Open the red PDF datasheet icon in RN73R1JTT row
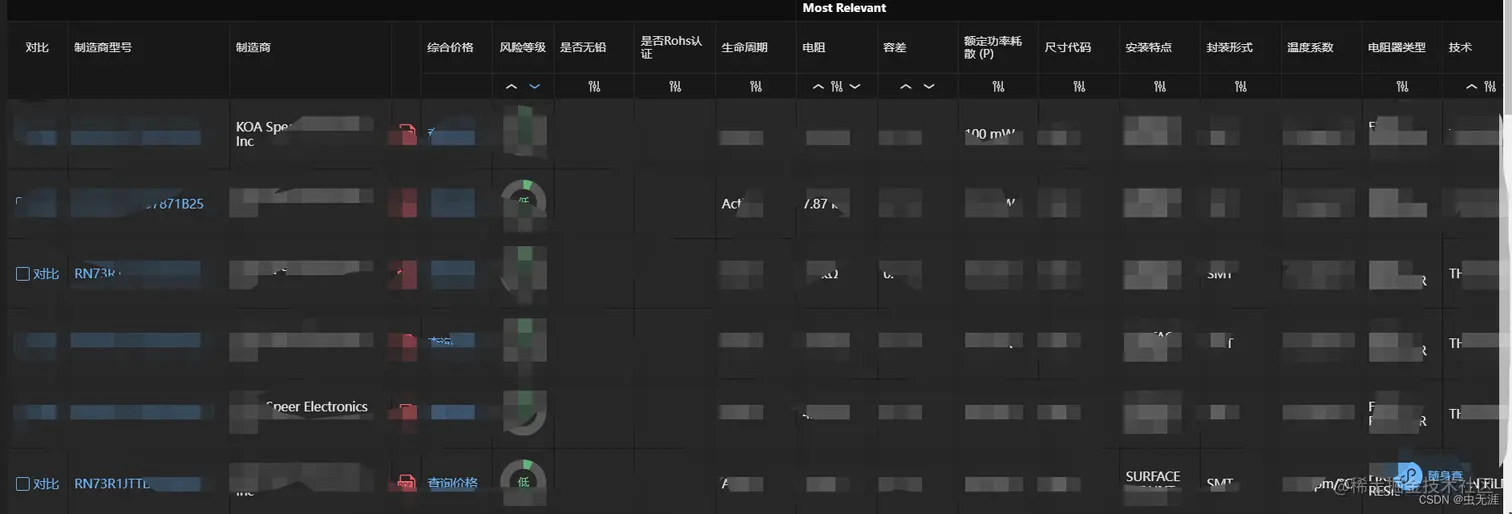Image resolution: width=1512 pixels, height=514 pixels. tap(407, 483)
